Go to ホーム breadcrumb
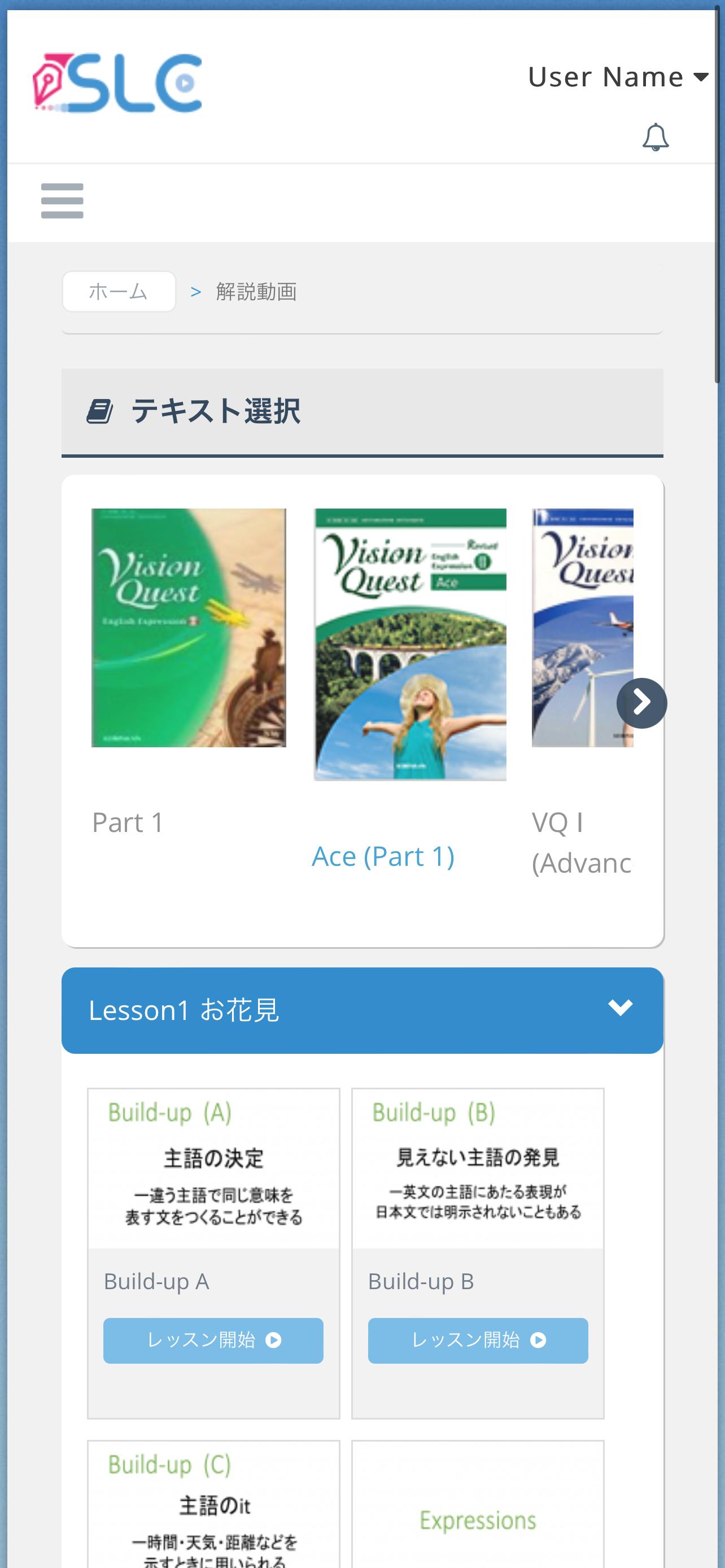This screenshot has height=1568, width=725. pos(119,292)
